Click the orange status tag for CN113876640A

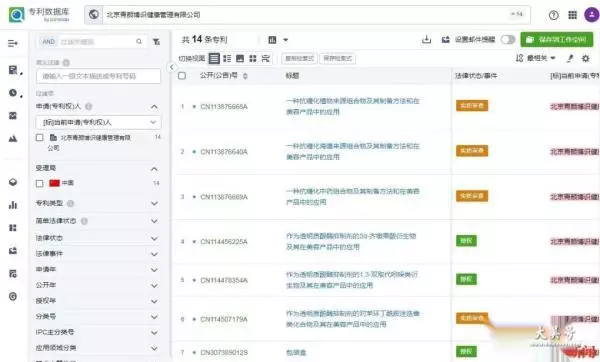coord(472,151)
